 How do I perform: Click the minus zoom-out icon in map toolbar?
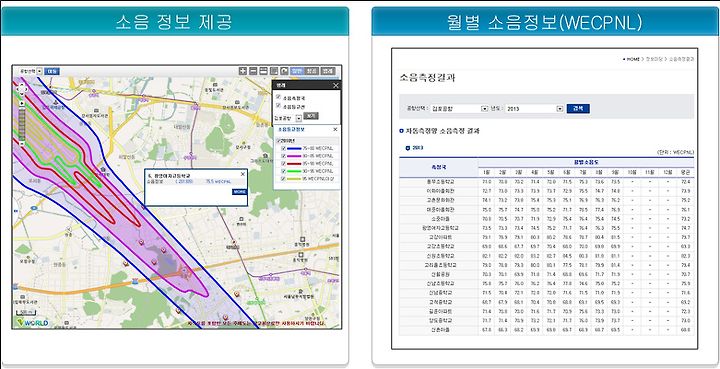253,71
